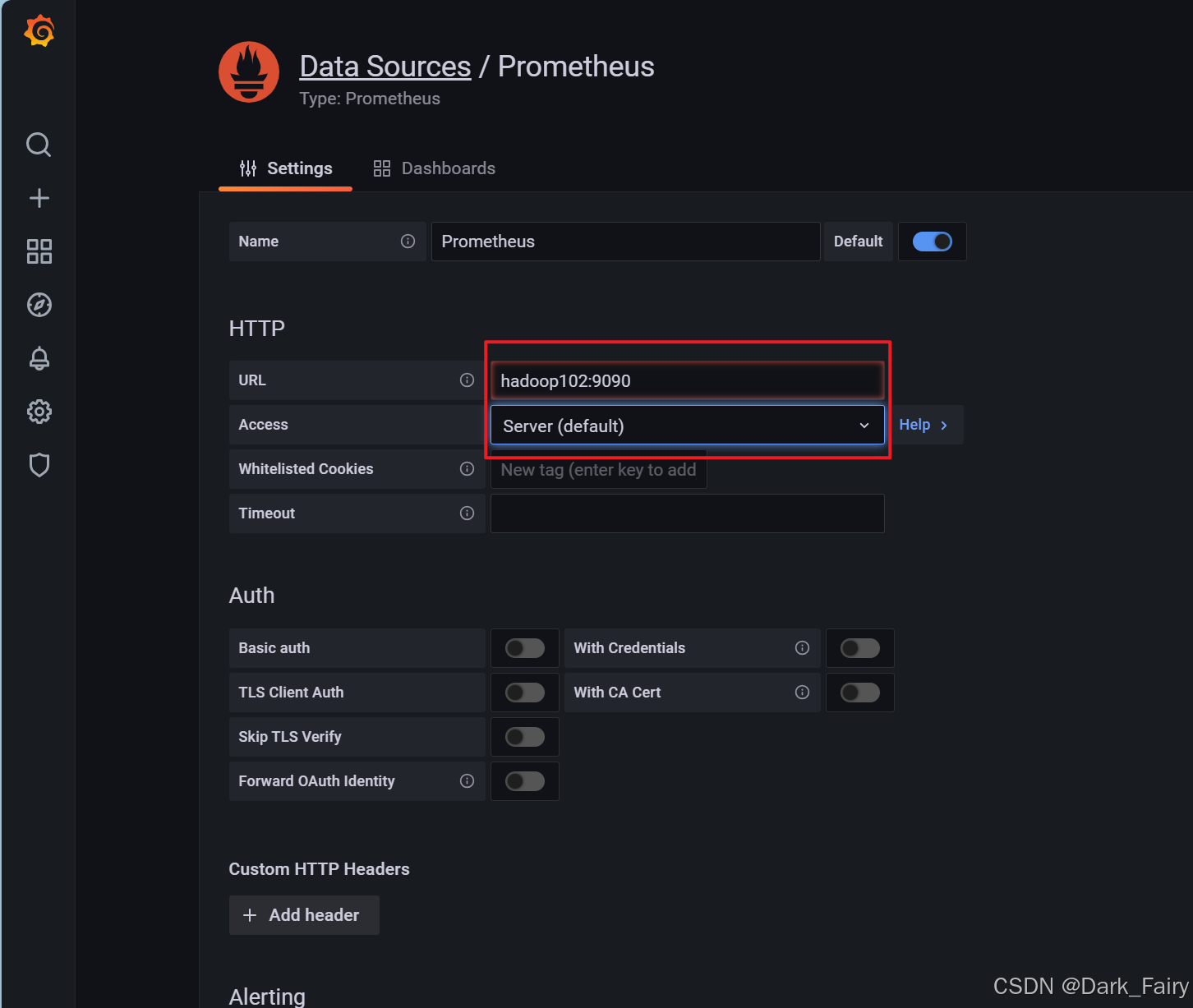Click the Auth section heading
Image resolution: width=1193 pixels, height=1008 pixels.
[252, 596]
